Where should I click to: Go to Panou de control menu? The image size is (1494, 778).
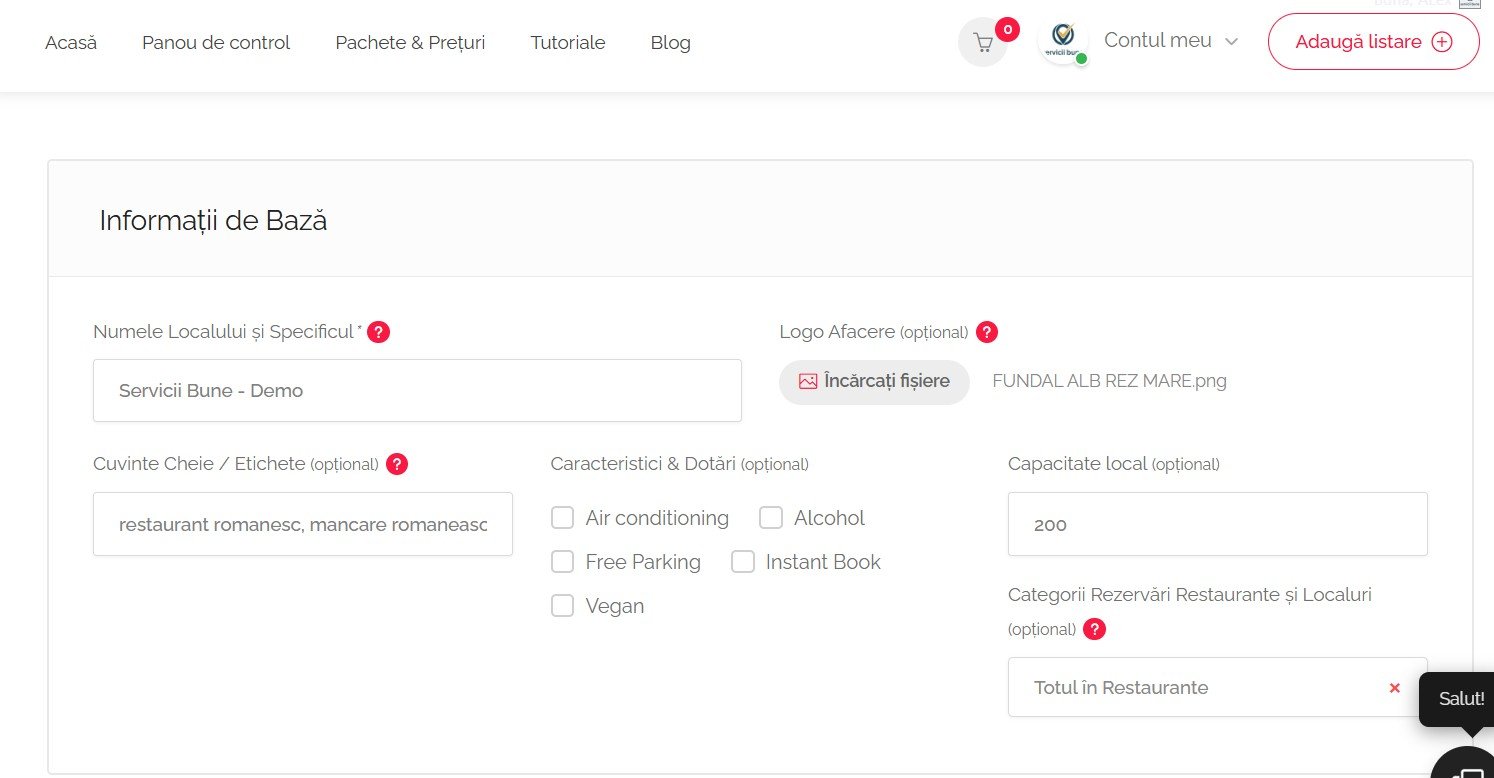pos(216,43)
